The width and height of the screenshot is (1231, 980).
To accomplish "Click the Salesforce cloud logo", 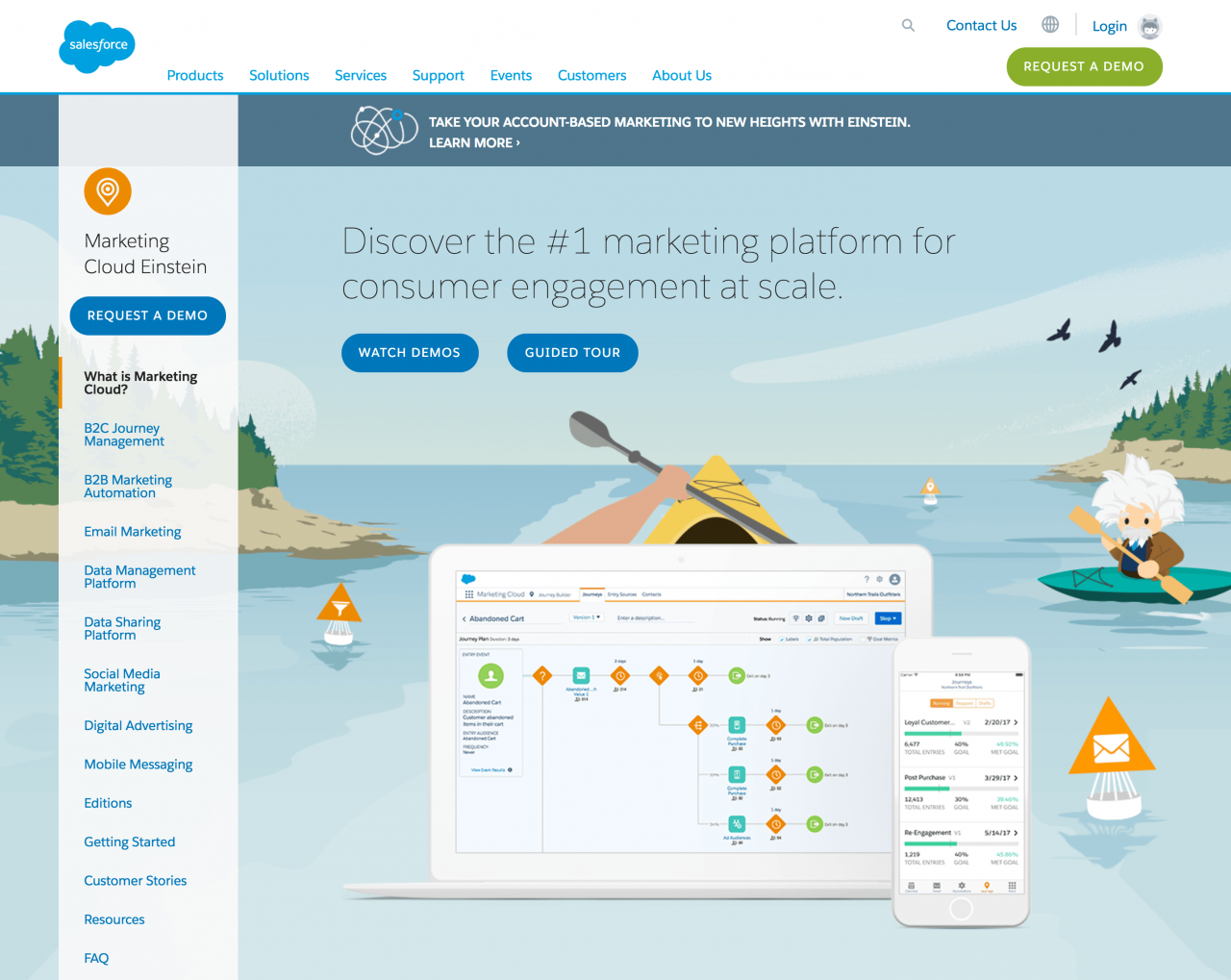I will click(x=97, y=46).
